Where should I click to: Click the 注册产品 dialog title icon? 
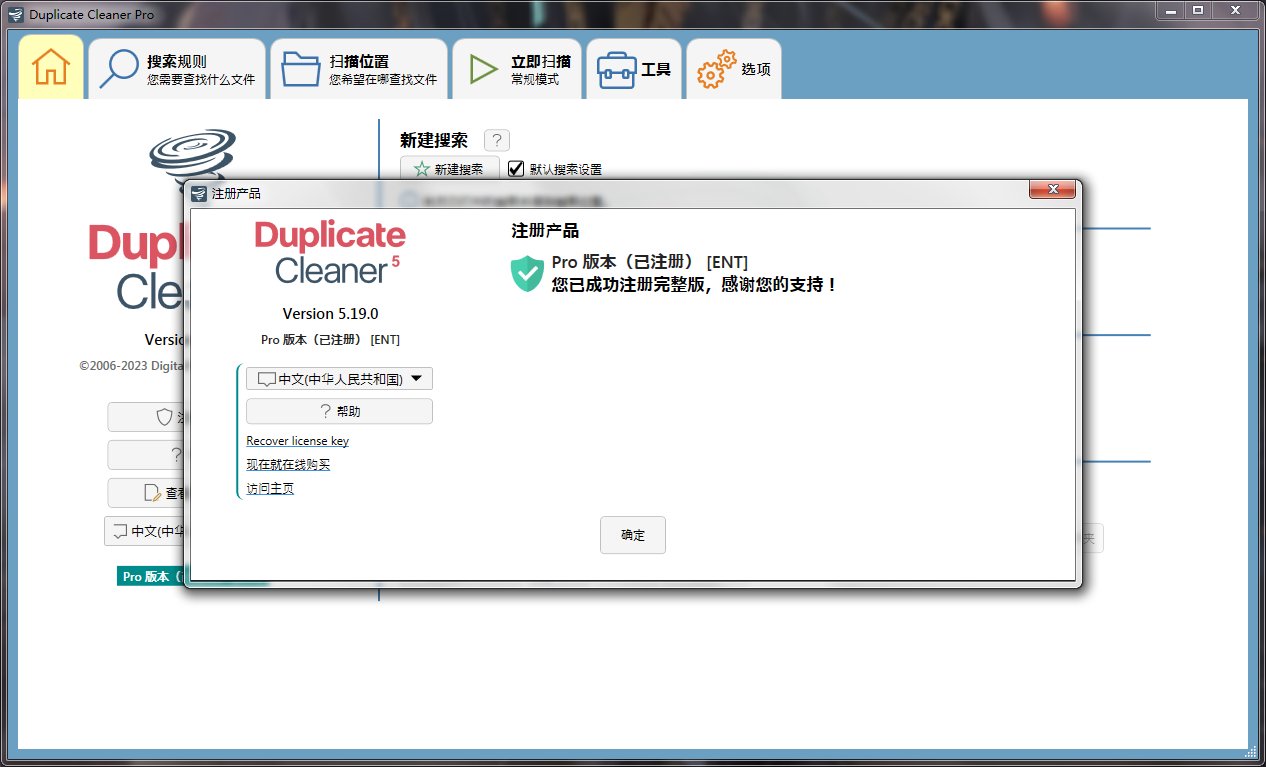[199, 193]
